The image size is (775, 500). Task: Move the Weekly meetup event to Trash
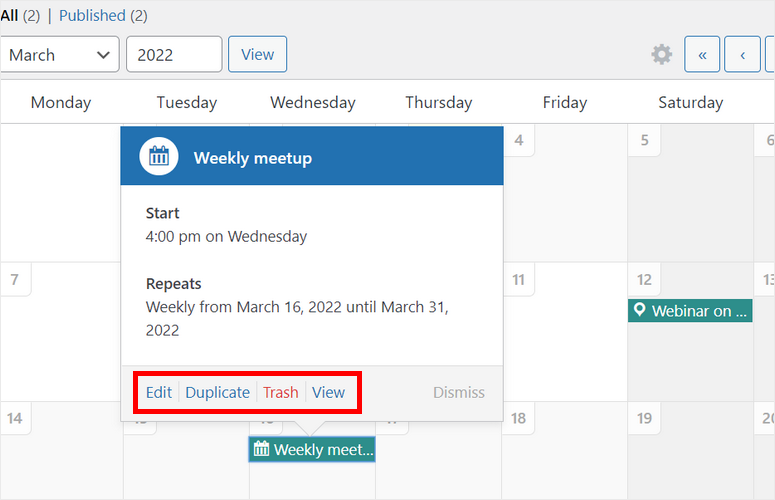(x=280, y=392)
